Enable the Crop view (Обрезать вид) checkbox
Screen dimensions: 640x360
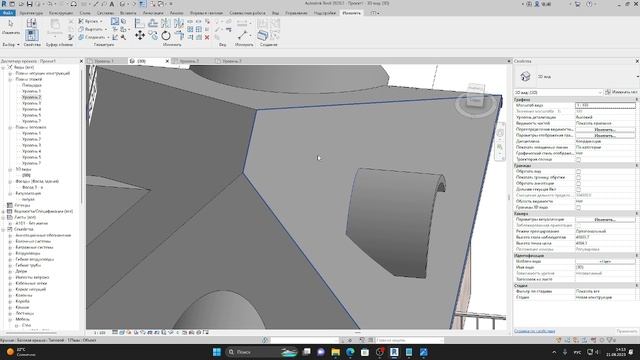click(578, 171)
